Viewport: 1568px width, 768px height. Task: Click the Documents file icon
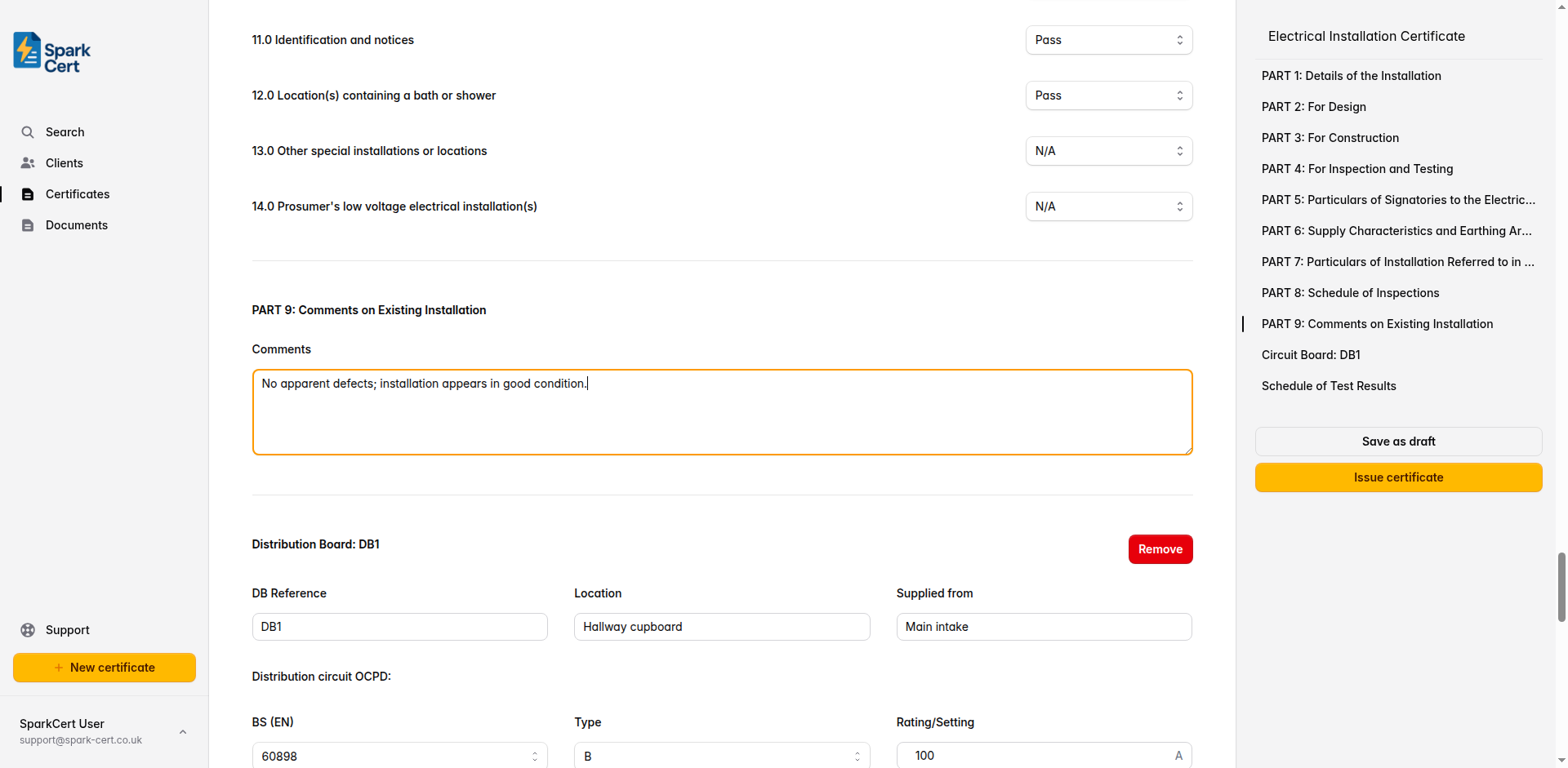(28, 224)
